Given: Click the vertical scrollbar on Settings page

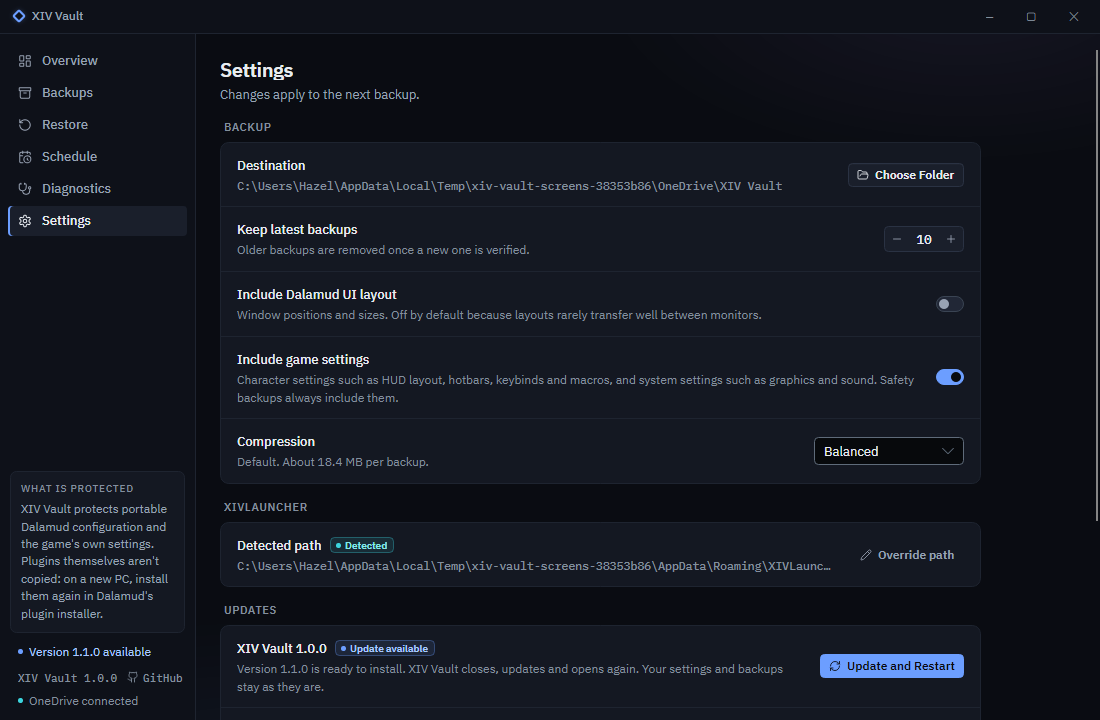Looking at the screenshot, I should coord(1096,285).
